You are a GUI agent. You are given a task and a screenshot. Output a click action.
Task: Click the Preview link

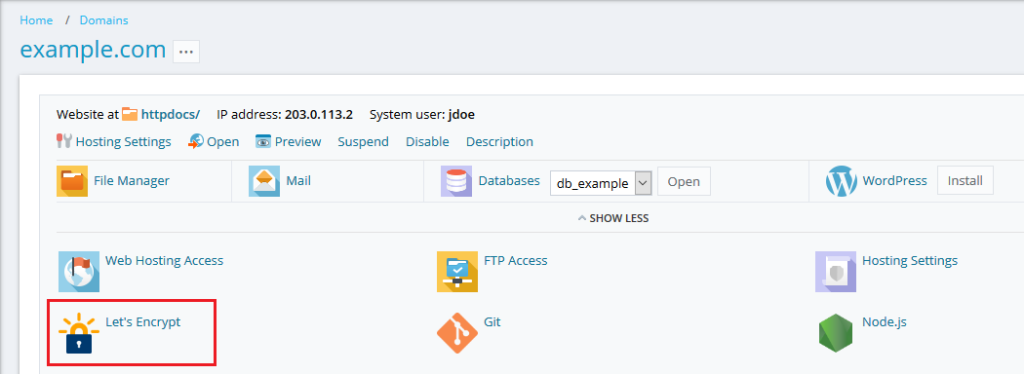click(298, 142)
